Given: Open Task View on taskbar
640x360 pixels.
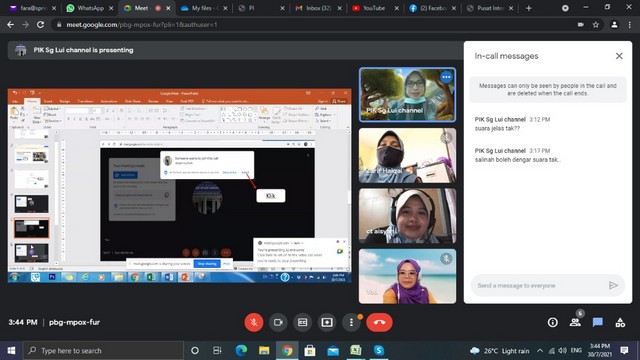Looking at the screenshot, I should [x=217, y=350].
